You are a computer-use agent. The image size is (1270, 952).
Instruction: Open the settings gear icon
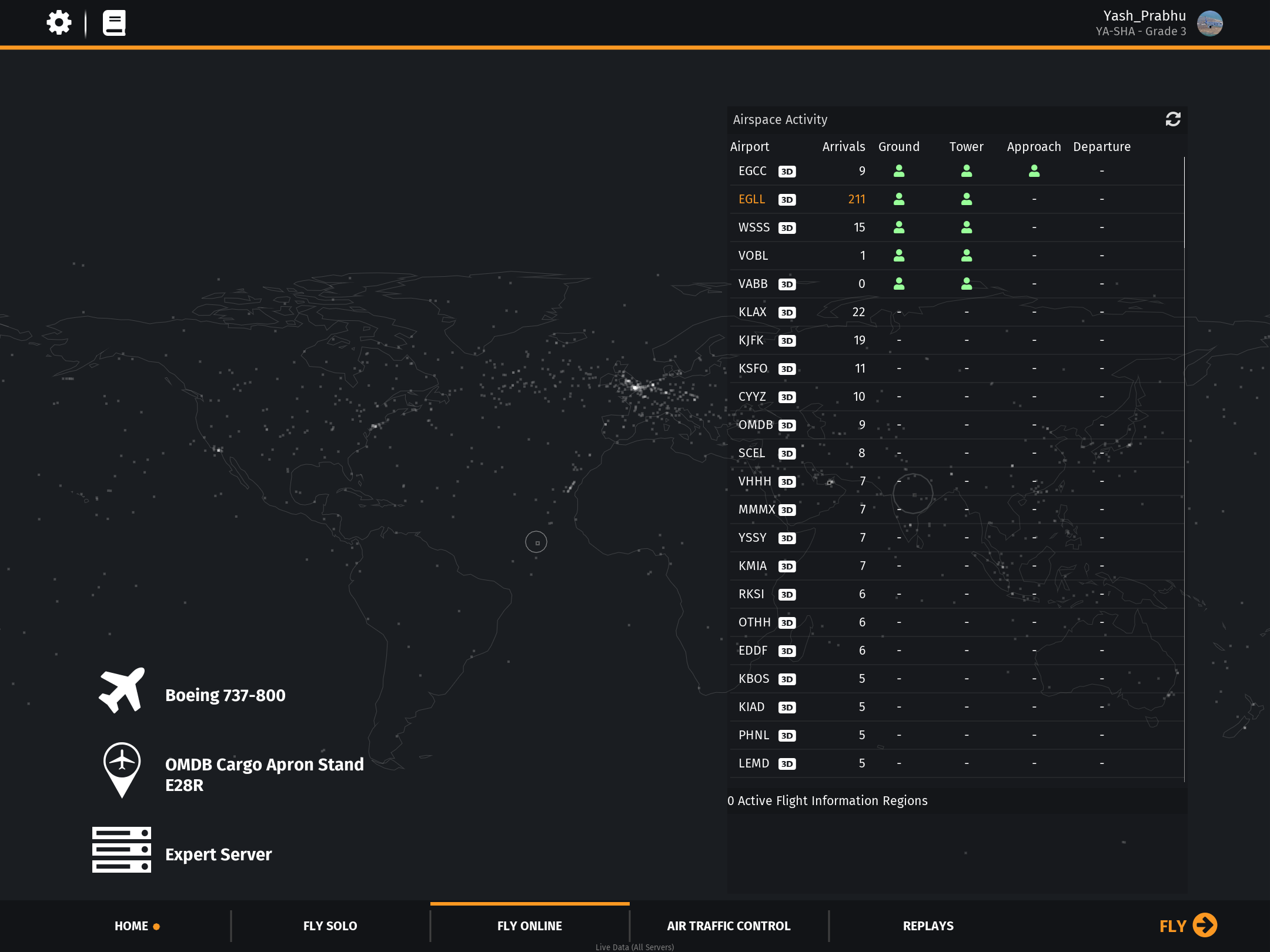coord(59,23)
